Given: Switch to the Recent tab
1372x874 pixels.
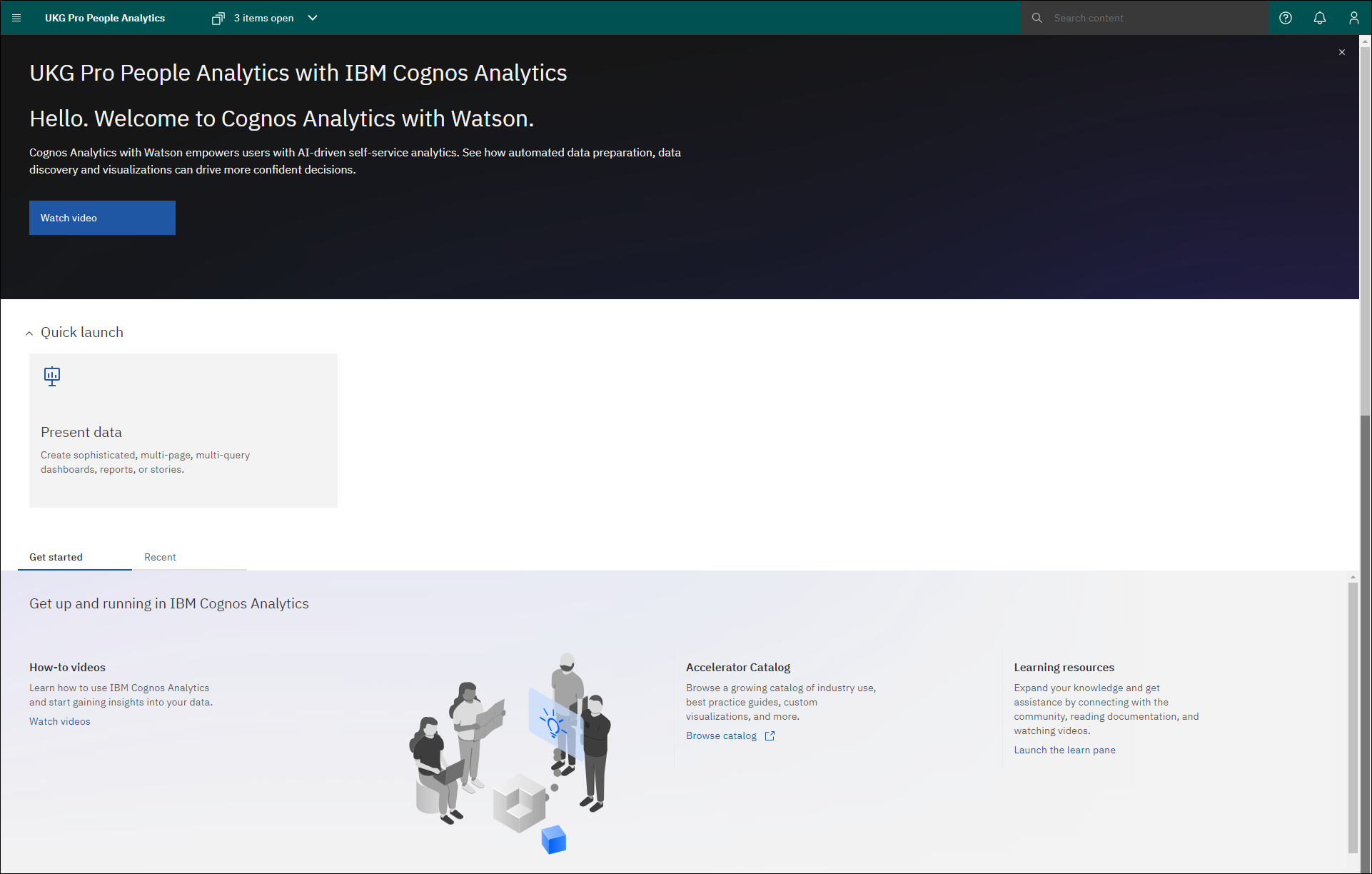Looking at the screenshot, I should pyautogui.click(x=189, y=557).
